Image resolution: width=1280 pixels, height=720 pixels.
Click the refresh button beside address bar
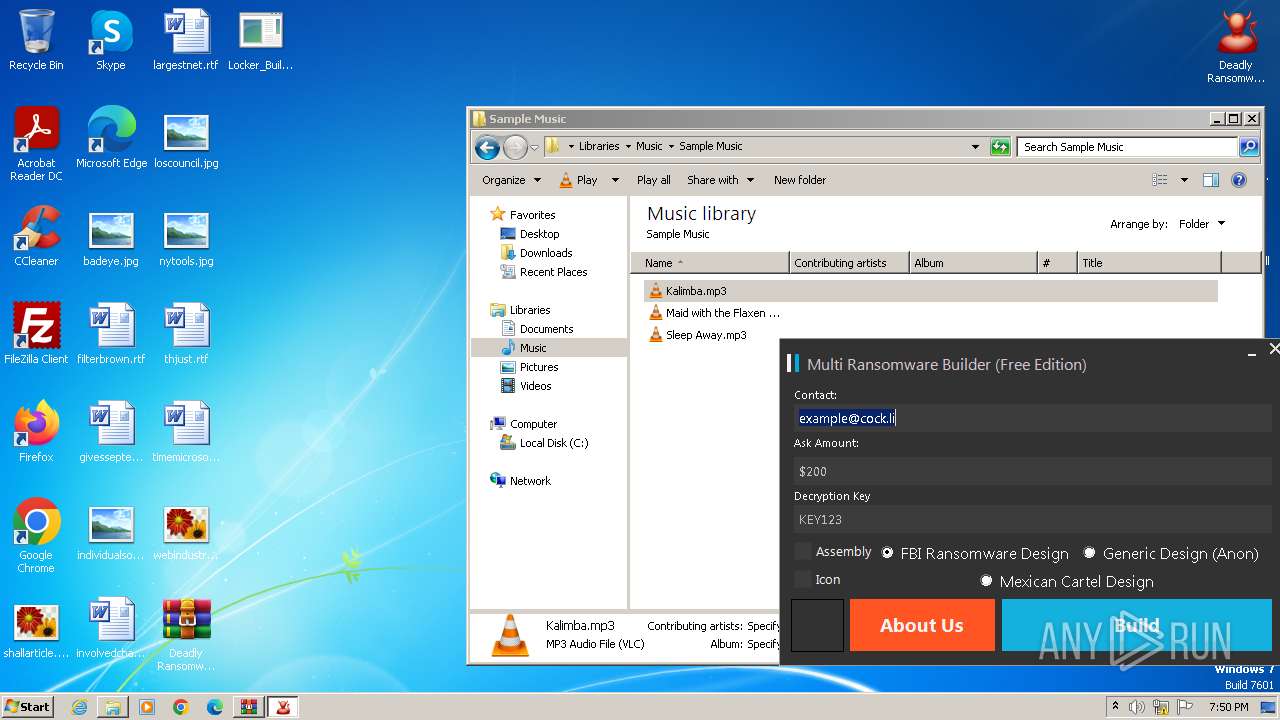(1000, 147)
